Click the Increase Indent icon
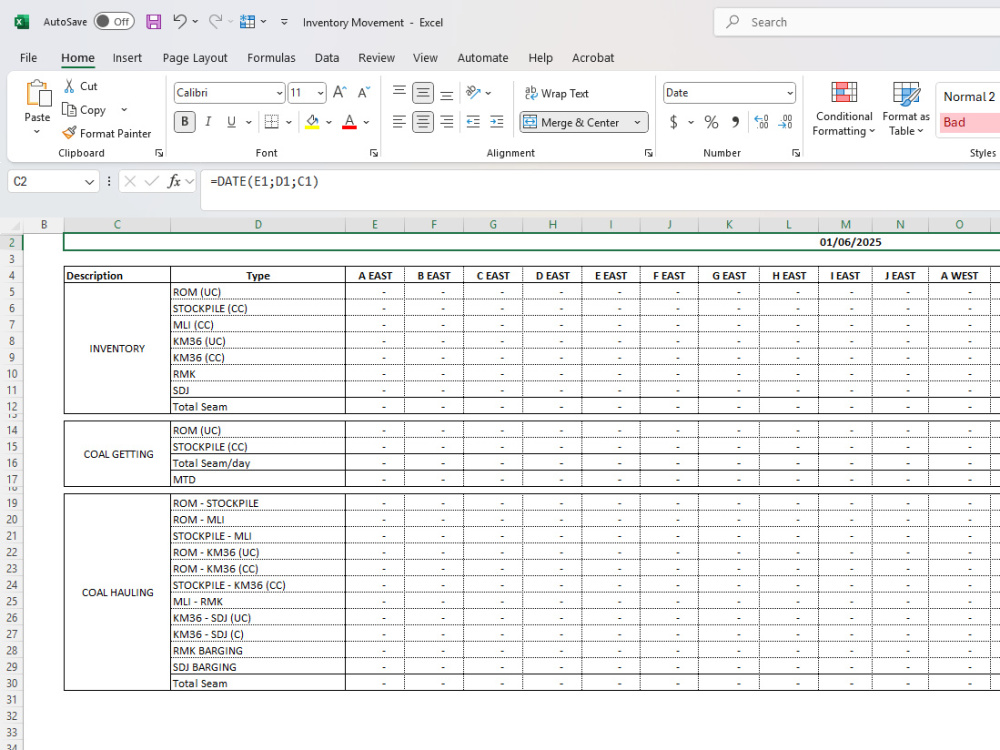 497,122
